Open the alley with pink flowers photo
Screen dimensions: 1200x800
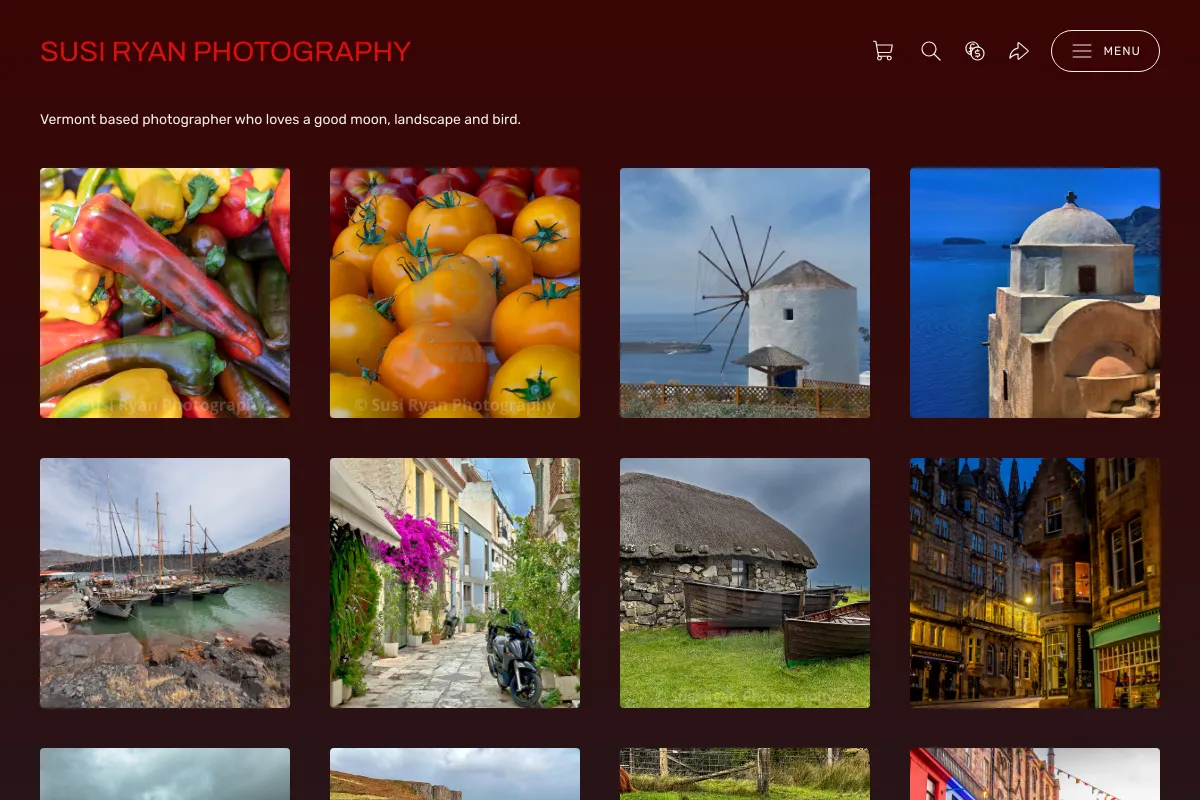455,583
